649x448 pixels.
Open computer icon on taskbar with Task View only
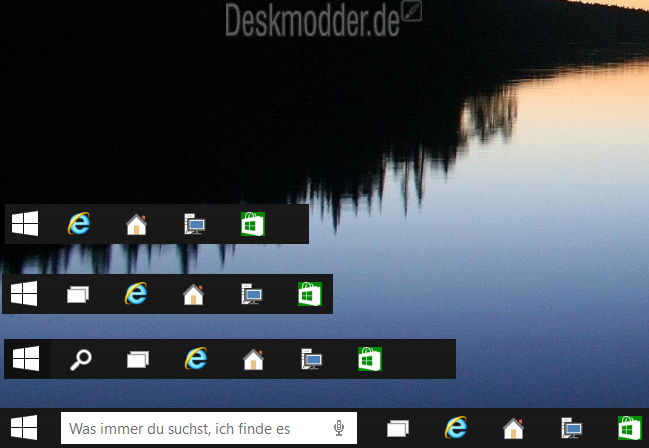pyautogui.click(x=252, y=294)
